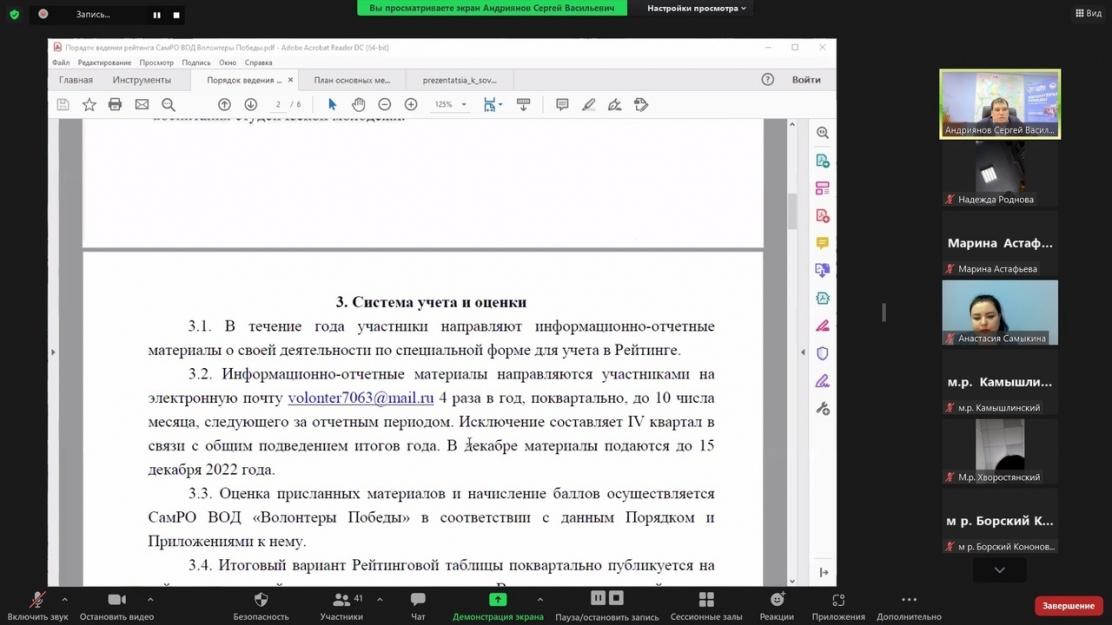Pause the recording in the Zoom toolbar
Viewport: 1112px width, 625px height.
coord(598,598)
